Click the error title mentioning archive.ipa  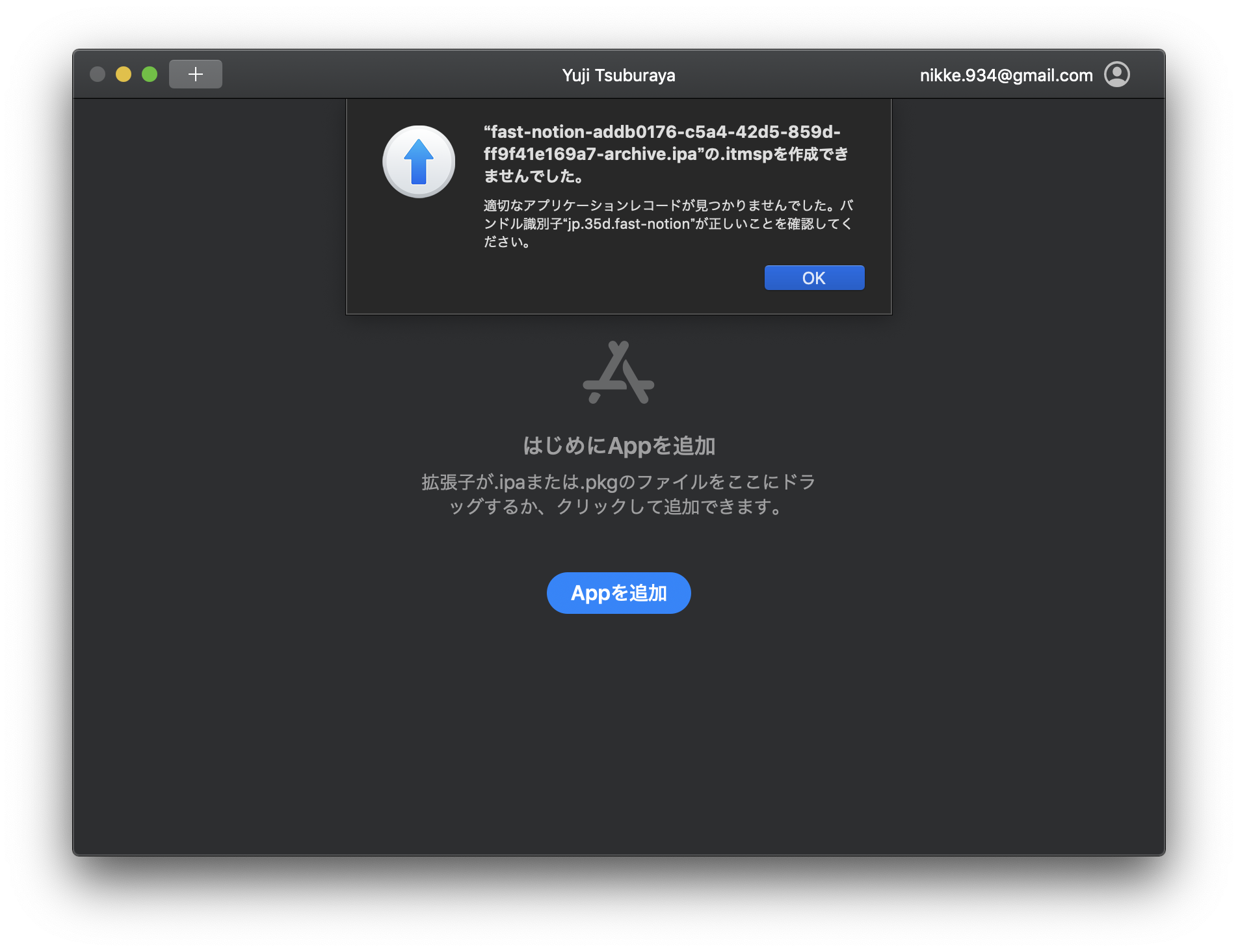(666, 153)
